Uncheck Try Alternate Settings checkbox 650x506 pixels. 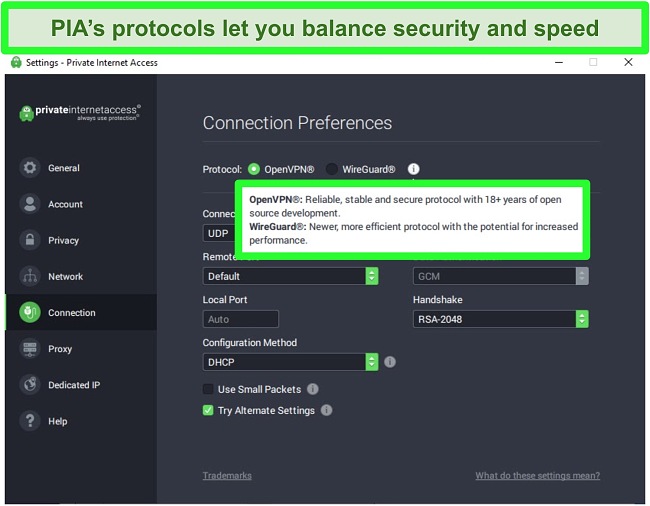[208, 410]
